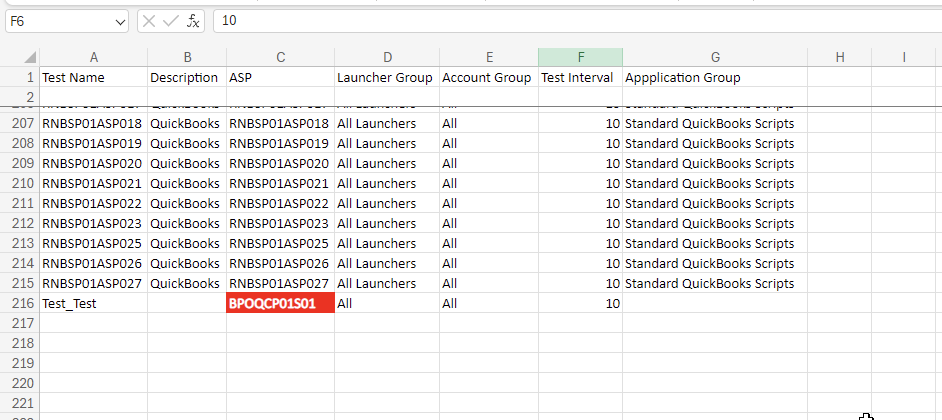This screenshot has width=942, height=420.
Task: Select QuickBooks description in row 212
Action: tap(187, 224)
